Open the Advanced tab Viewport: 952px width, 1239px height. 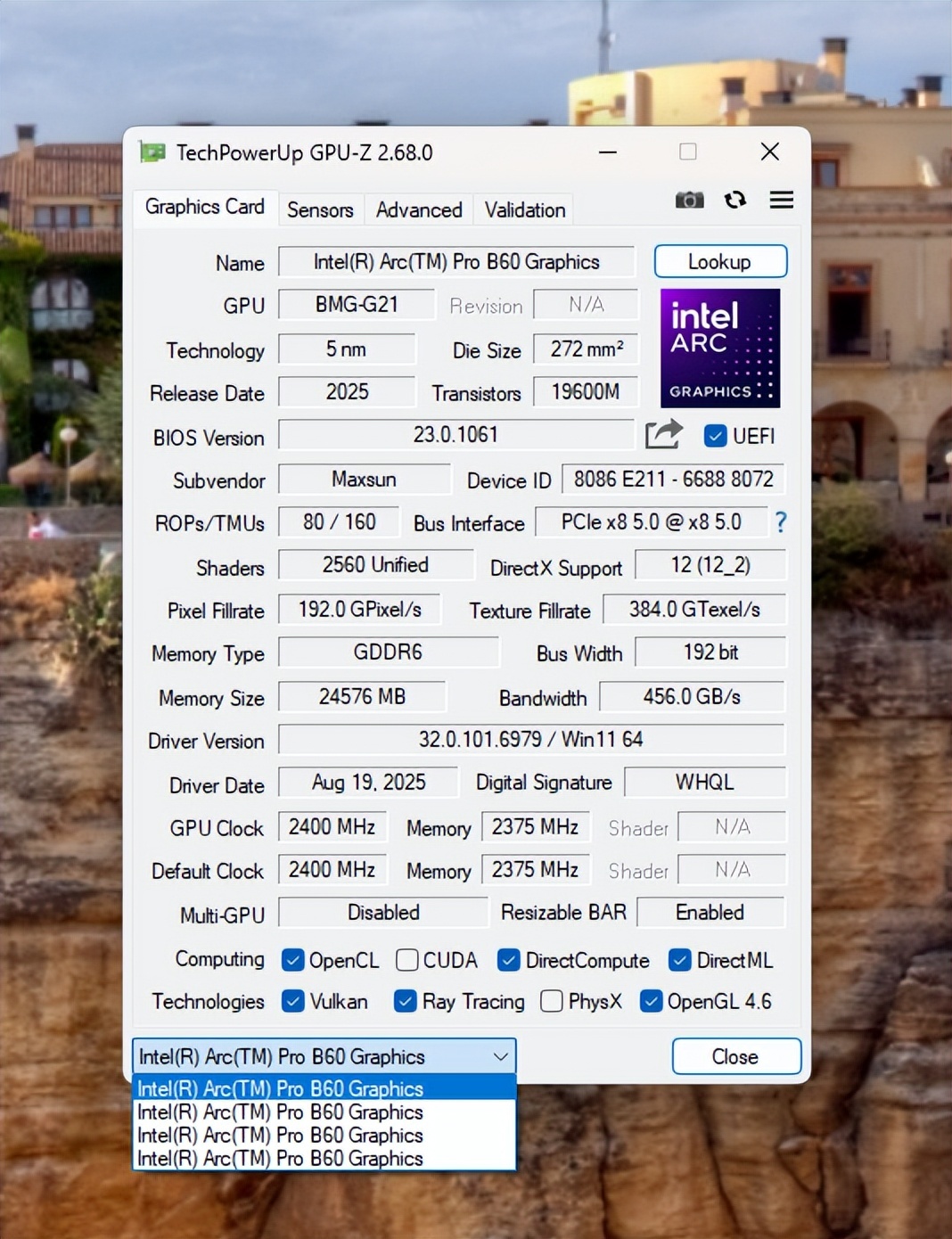click(419, 210)
